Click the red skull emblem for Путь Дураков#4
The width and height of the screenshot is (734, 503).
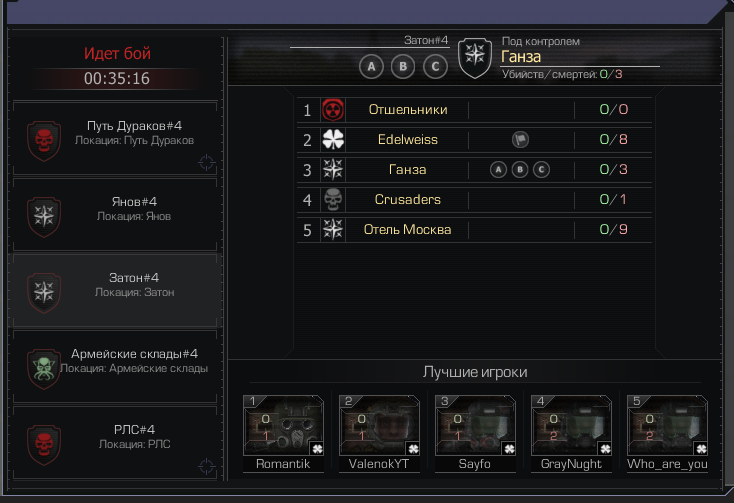click(x=44, y=140)
